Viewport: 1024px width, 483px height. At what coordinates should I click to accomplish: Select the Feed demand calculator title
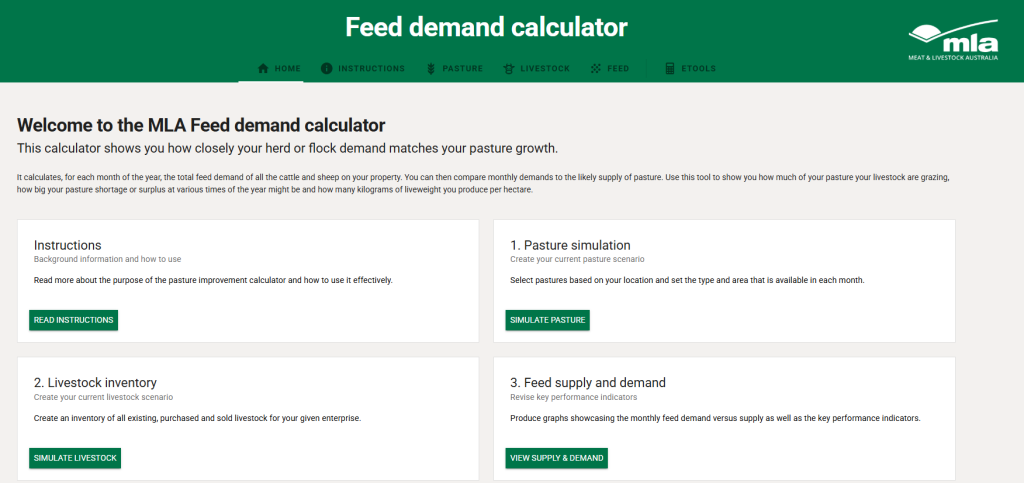coord(487,27)
